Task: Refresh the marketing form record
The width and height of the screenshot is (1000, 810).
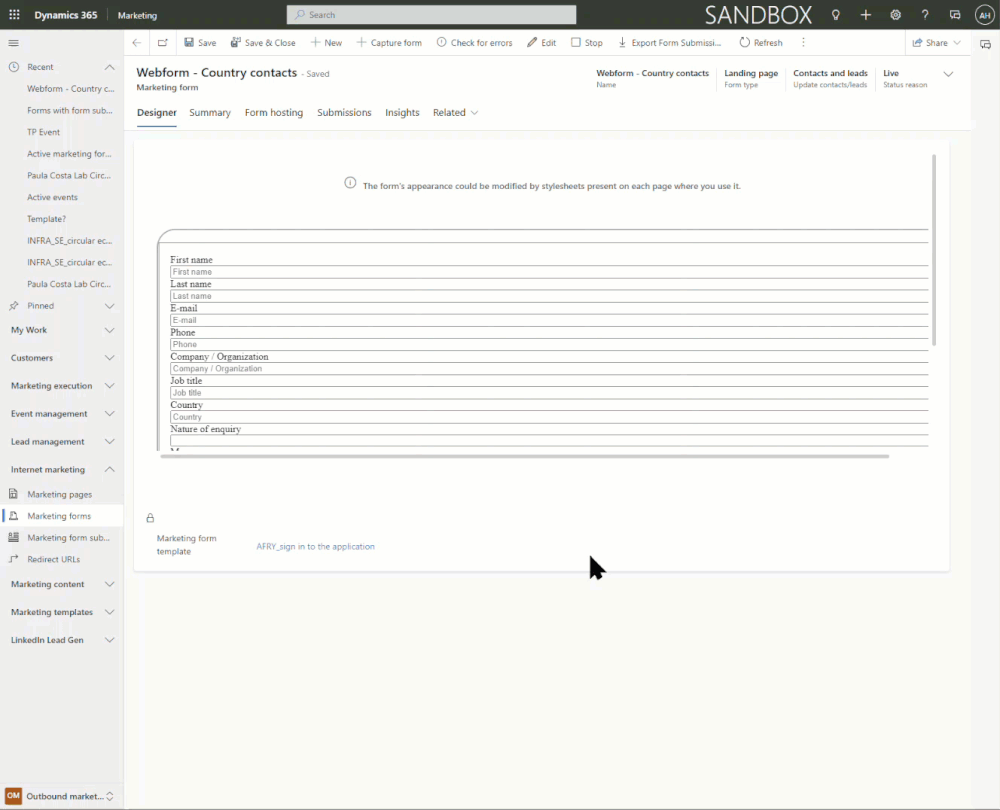Action: pyautogui.click(x=761, y=42)
